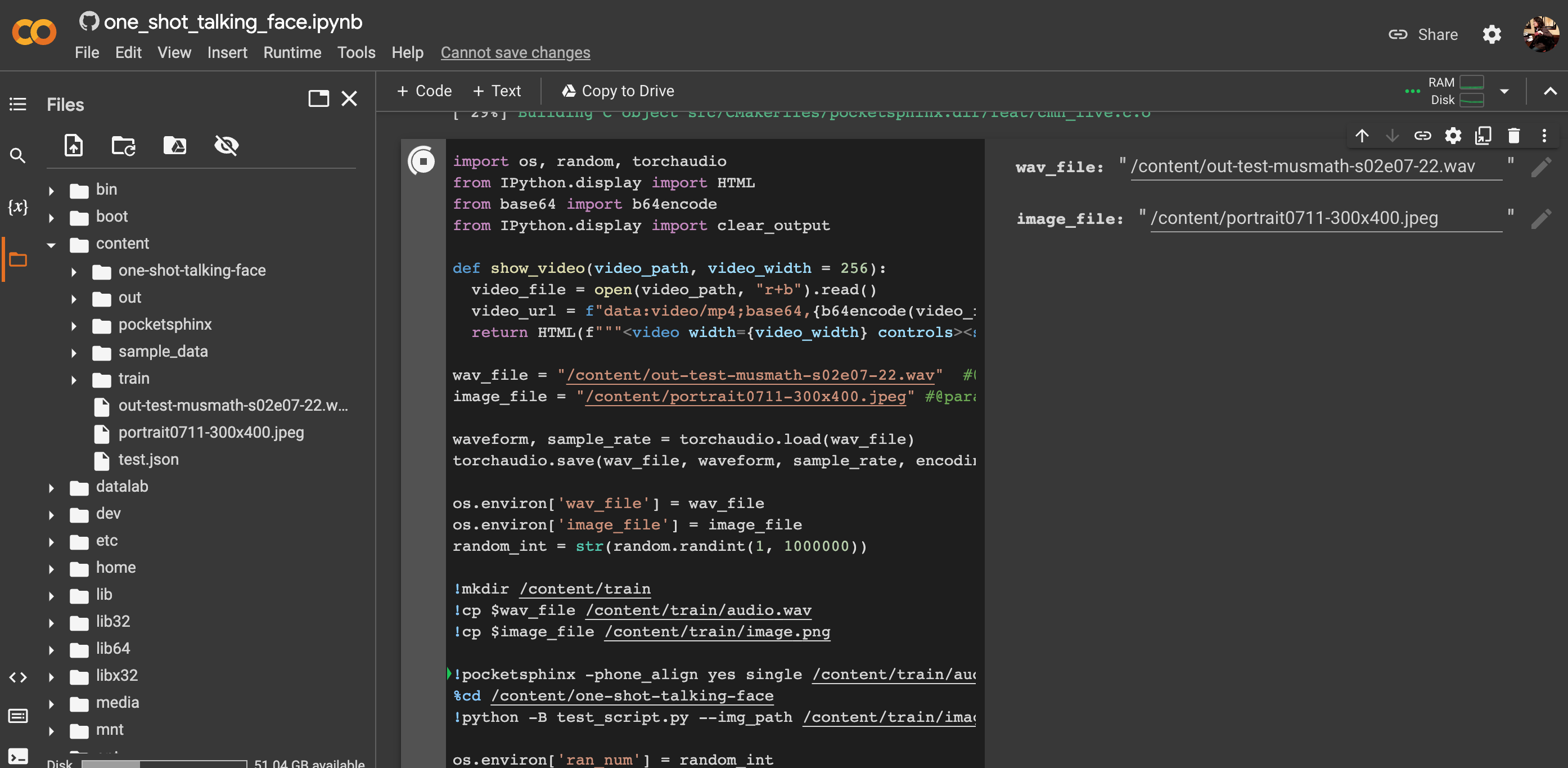
Task: Click the Upload to session storage icon
Action: 74,146
